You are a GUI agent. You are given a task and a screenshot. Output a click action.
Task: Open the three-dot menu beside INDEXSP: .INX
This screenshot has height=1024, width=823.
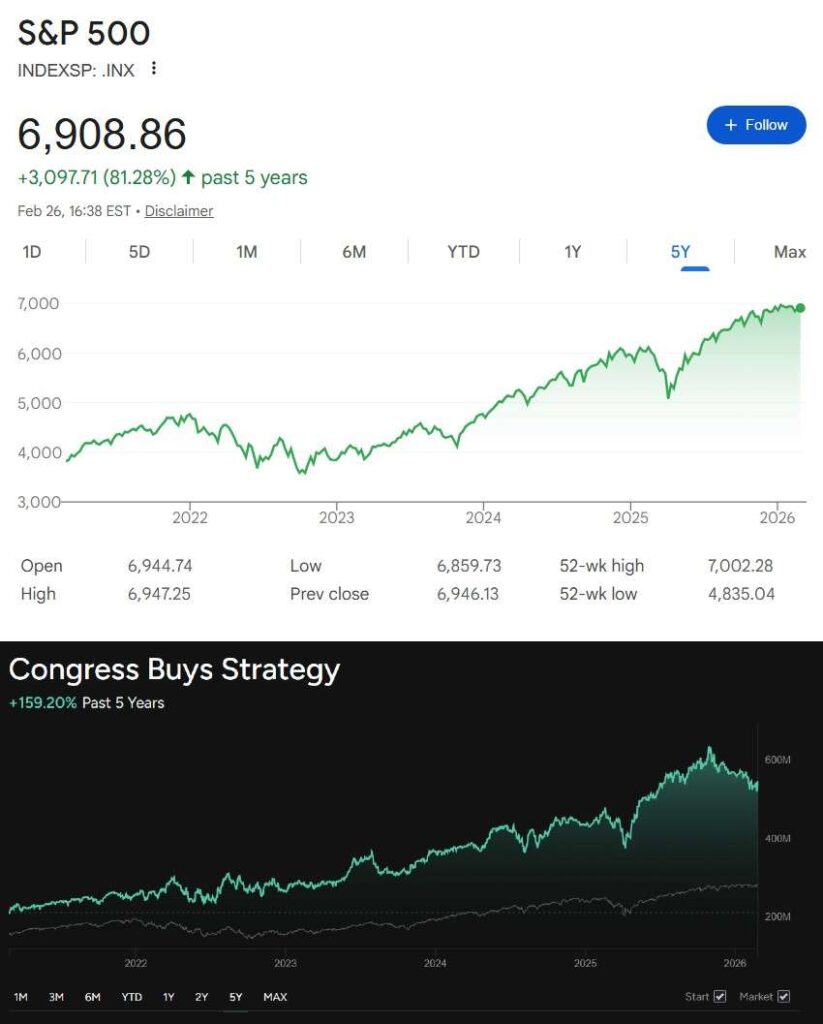click(x=153, y=69)
